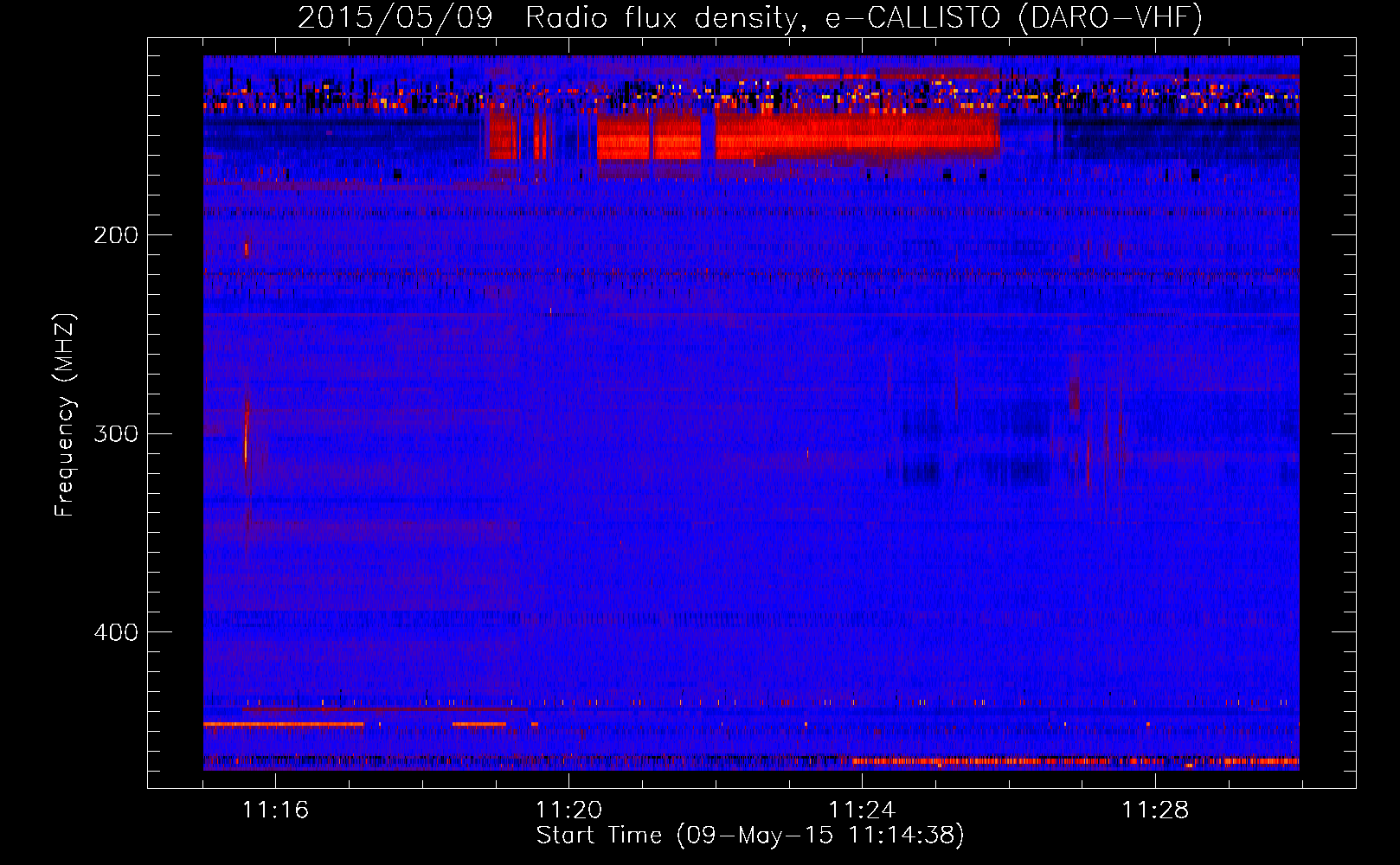Screen dimensions: 1400x865
Task: Click the 200 frequency tick label
Action: pos(116,235)
